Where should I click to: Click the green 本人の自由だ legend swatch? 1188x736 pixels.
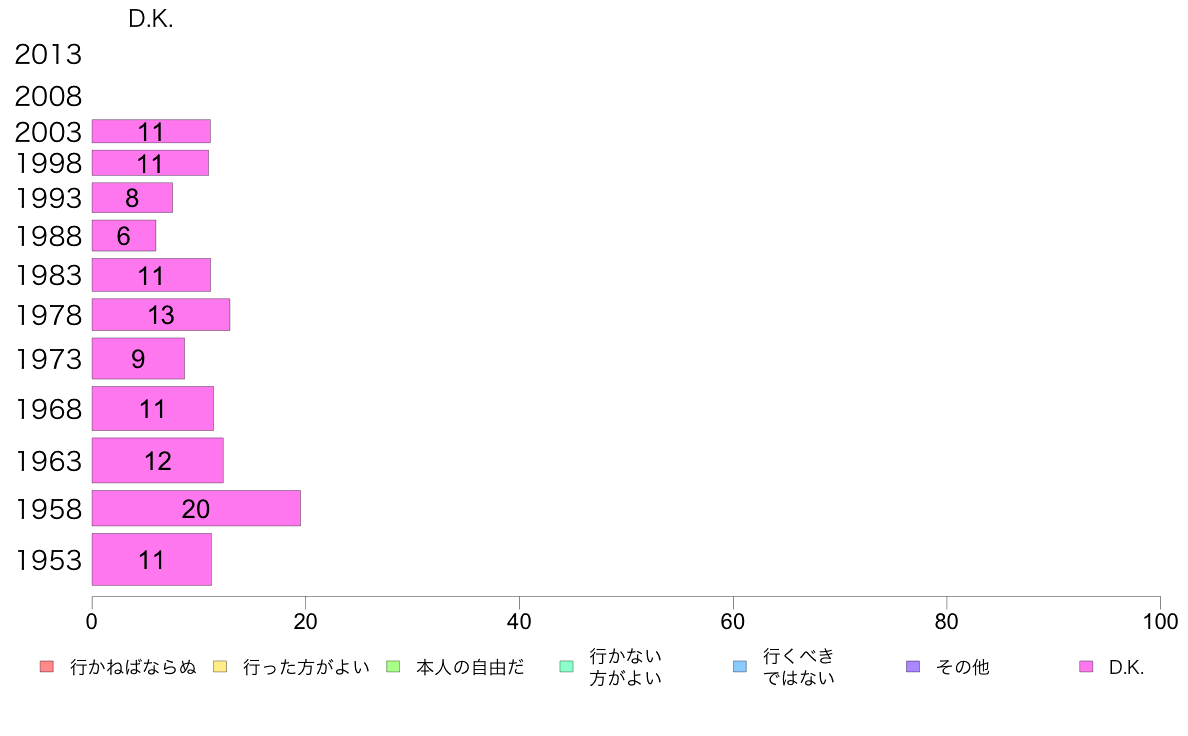tap(393, 667)
